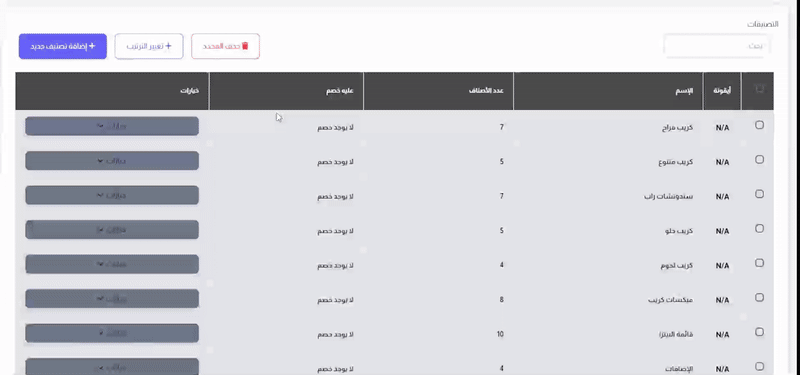Focus the بحث search field

coord(717,46)
